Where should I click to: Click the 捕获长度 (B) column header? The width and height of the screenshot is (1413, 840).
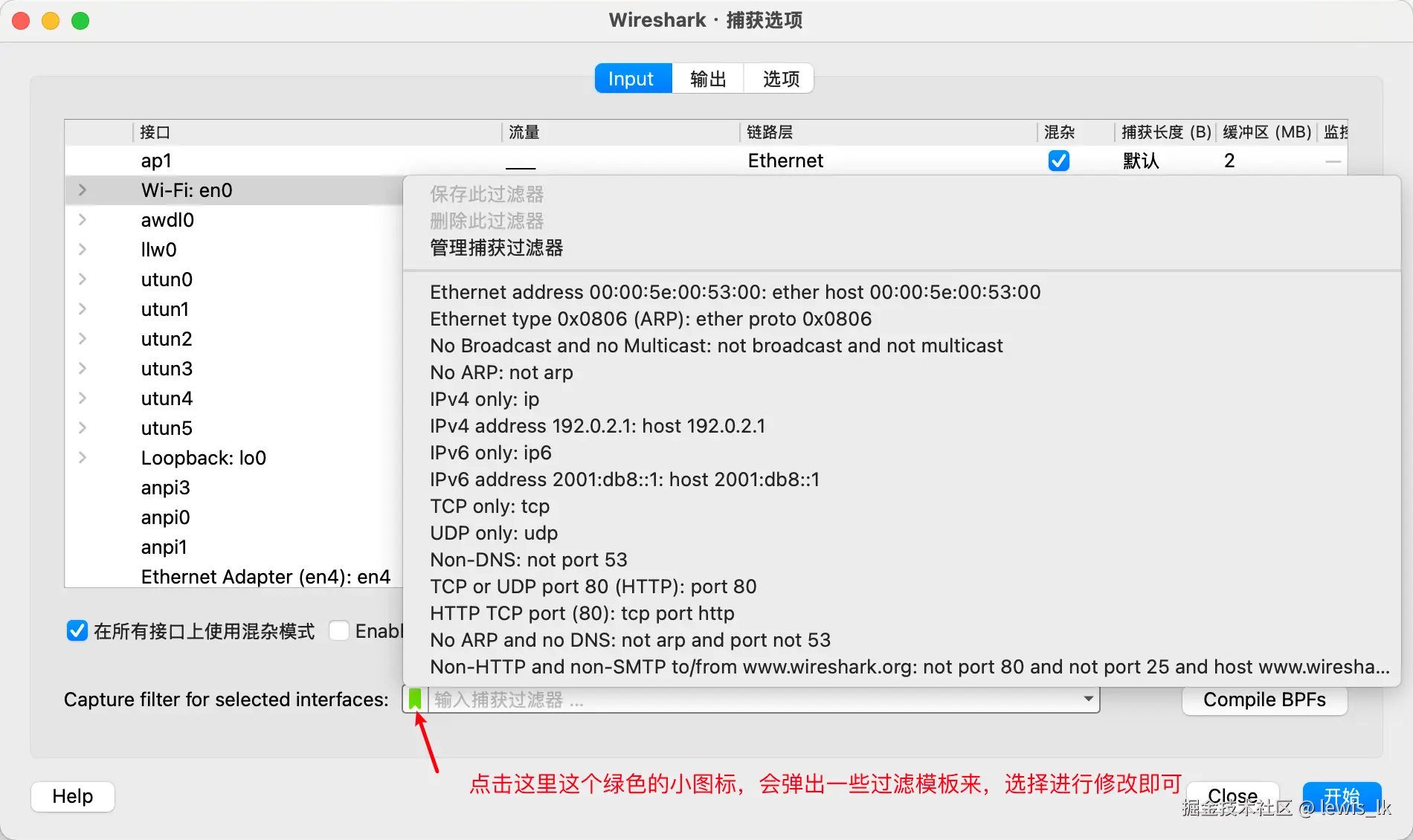pyautogui.click(x=1166, y=132)
